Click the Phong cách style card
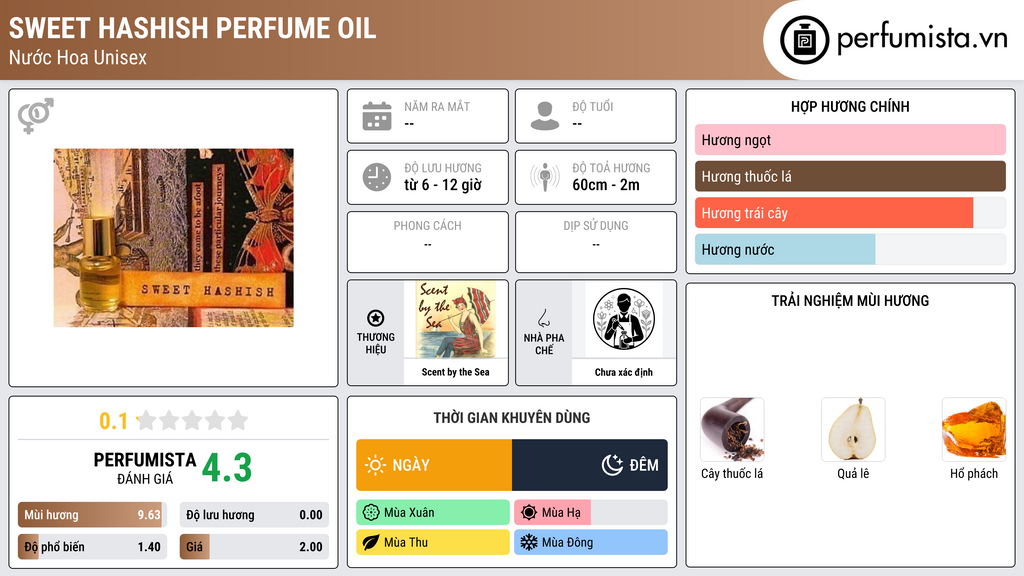This screenshot has width=1024, height=576. (428, 242)
